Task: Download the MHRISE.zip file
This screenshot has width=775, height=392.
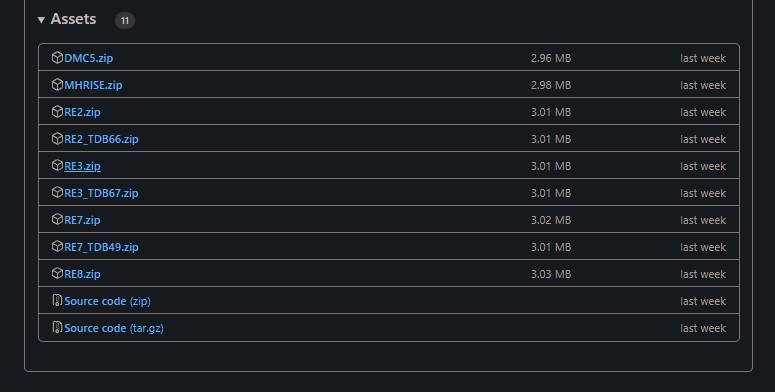Action: (x=93, y=85)
